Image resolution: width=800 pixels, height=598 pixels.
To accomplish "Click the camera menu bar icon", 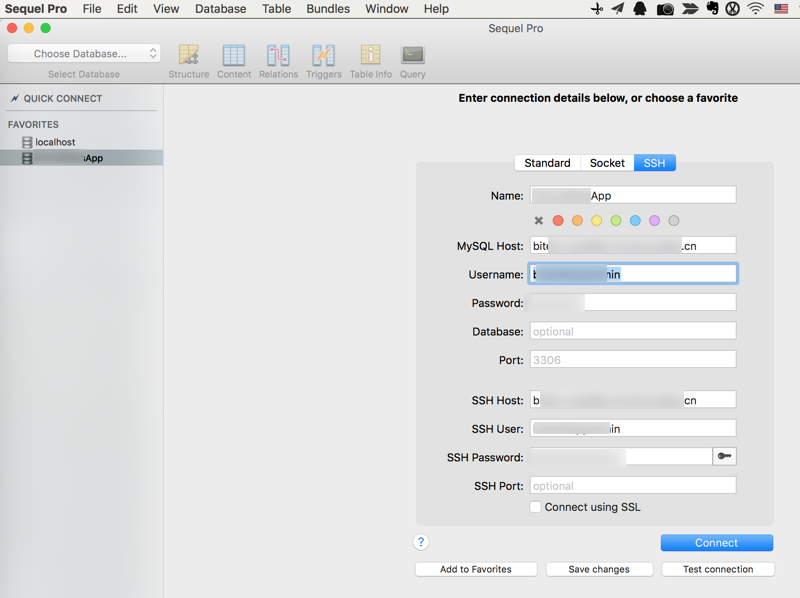I will pyautogui.click(x=665, y=9).
